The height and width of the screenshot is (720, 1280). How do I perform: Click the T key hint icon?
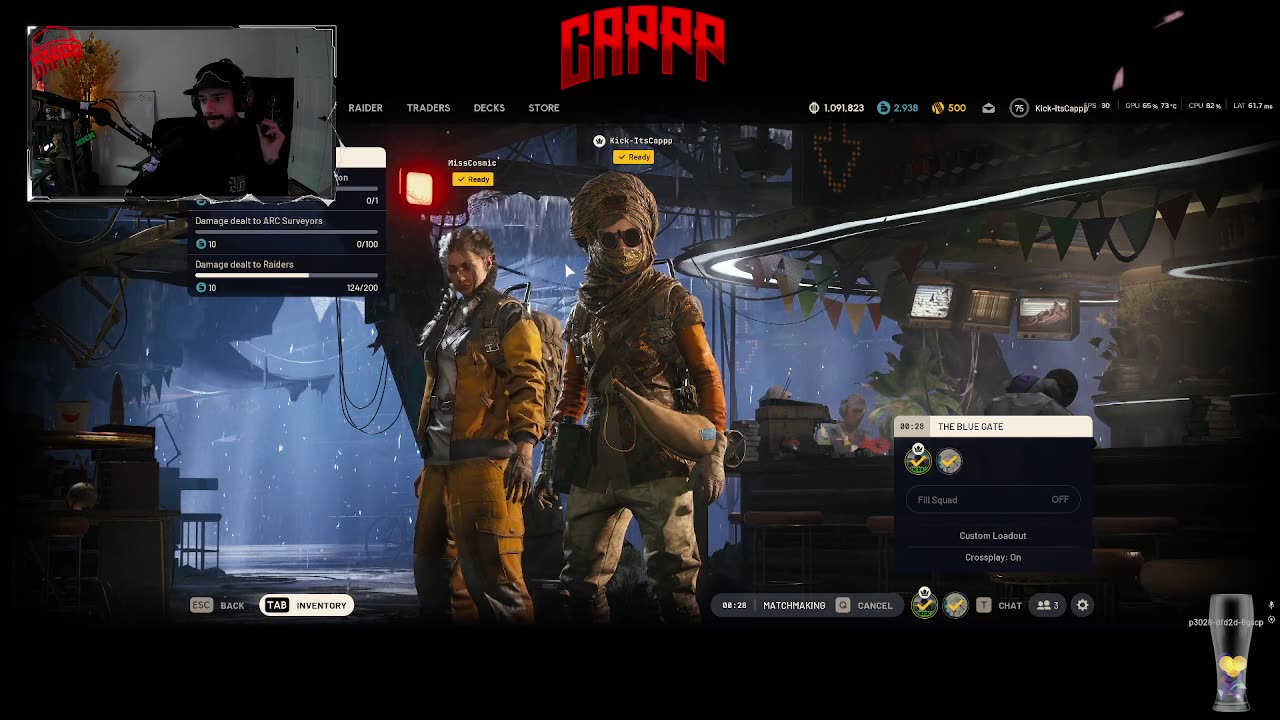(x=983, y=605)
